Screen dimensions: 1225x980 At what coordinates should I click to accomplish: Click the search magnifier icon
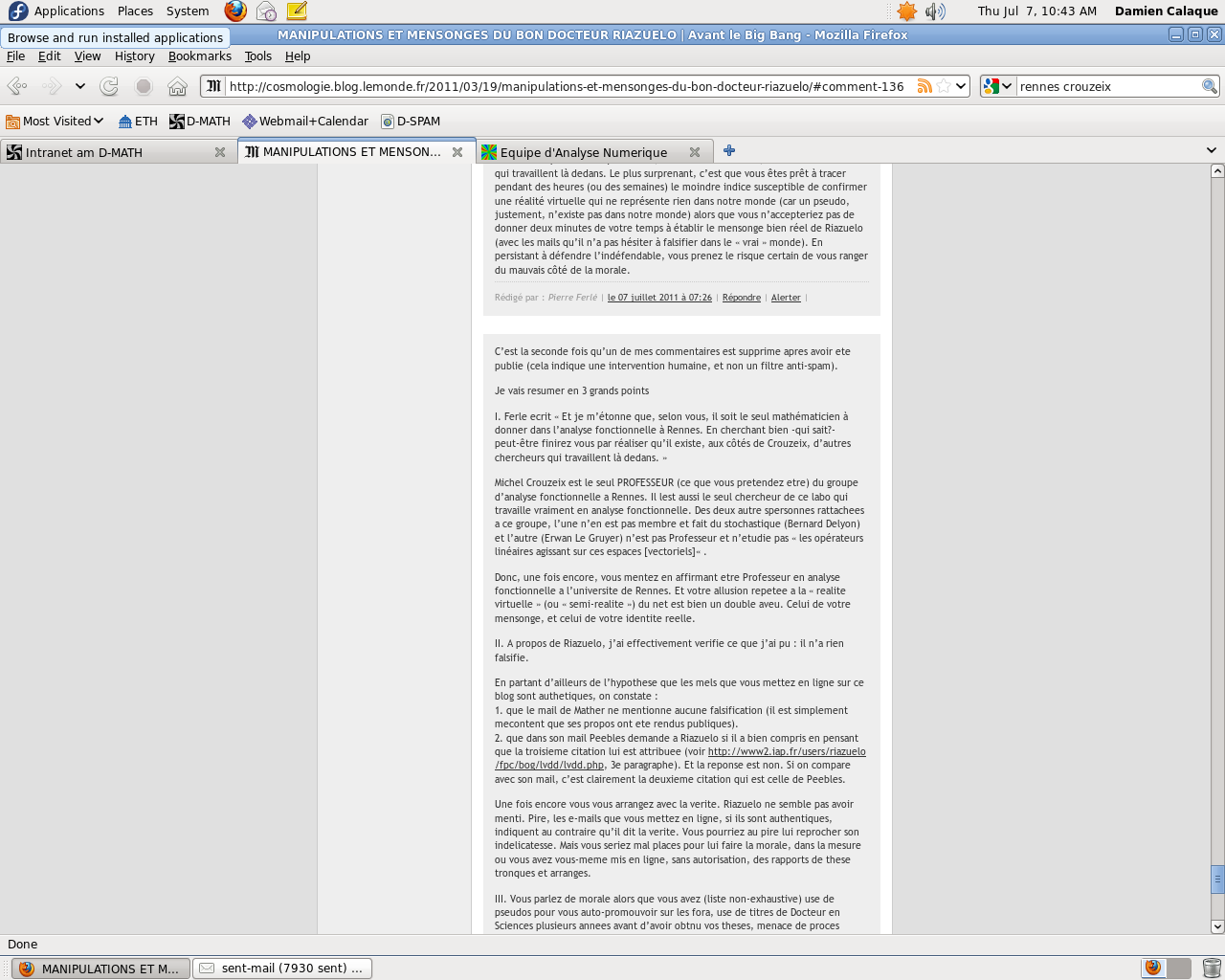tap(1210, 86)
